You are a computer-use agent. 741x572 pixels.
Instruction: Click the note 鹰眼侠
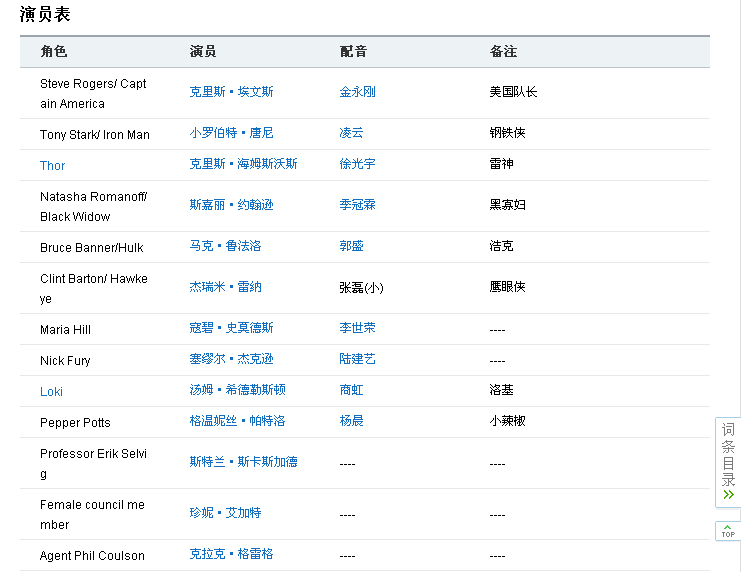pos(508,287)
